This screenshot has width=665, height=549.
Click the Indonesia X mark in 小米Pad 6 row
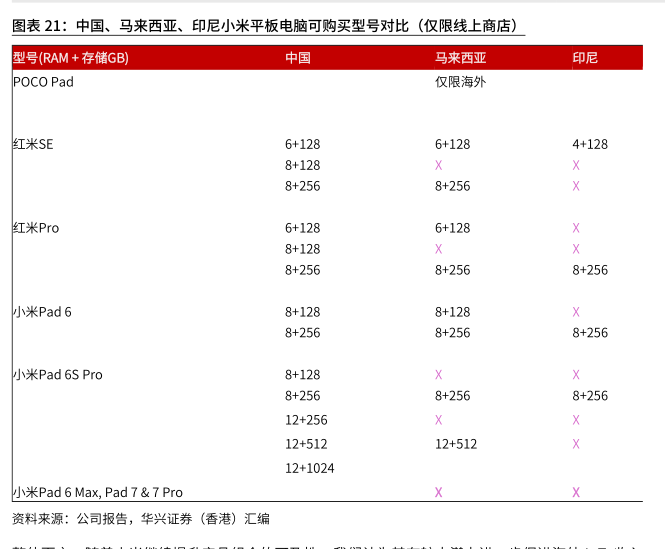pos(576,312)
